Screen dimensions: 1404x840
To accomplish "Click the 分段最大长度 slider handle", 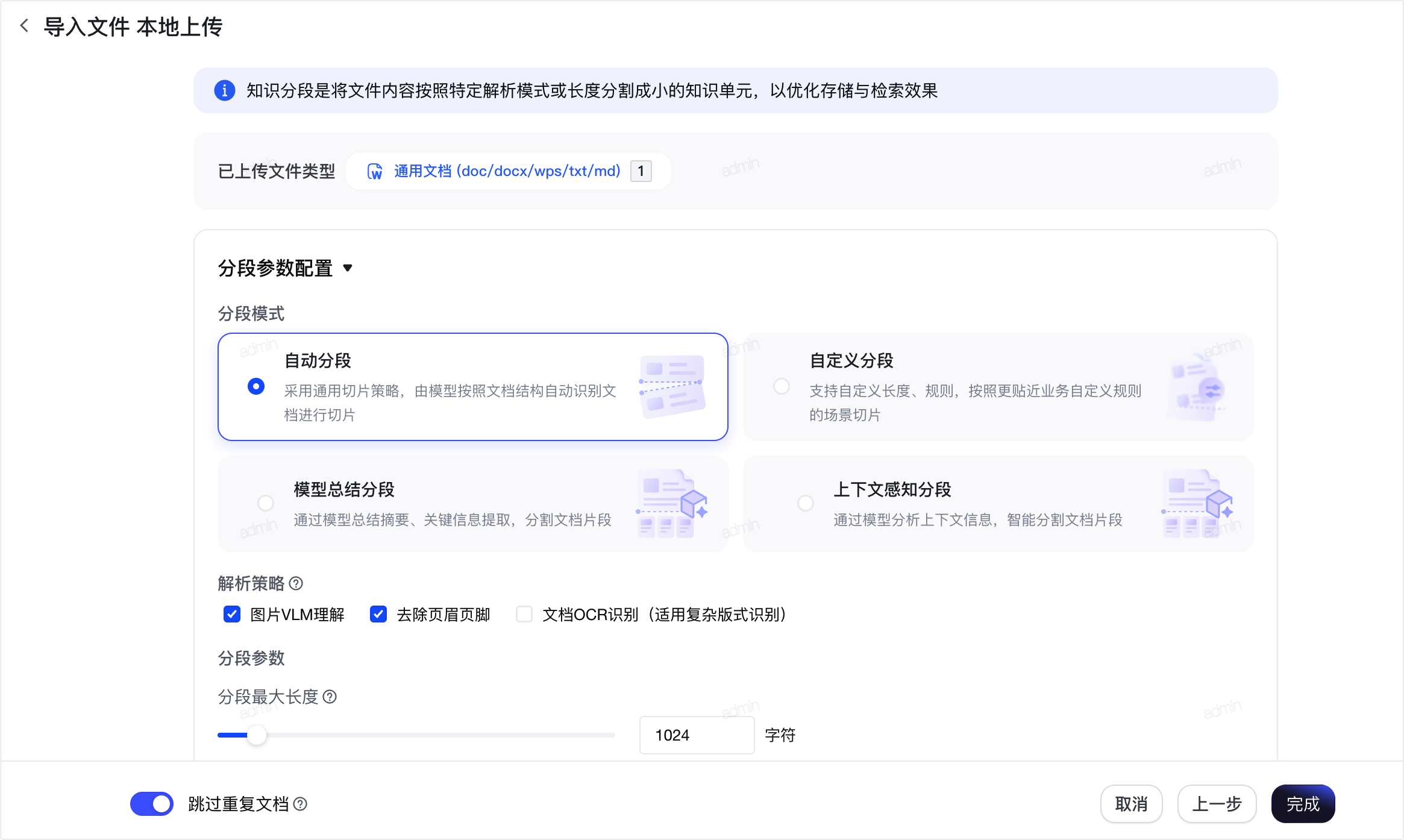I will pyautogui.click(x=257, y=735).
